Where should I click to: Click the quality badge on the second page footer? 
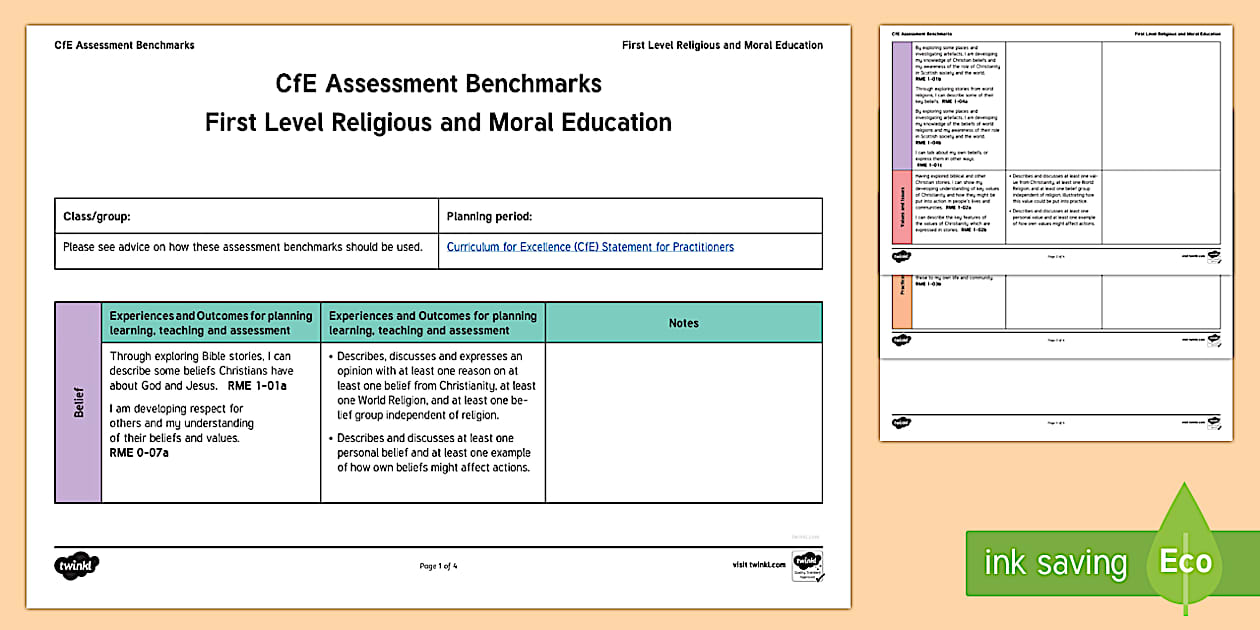click(x=1212, y=257)
